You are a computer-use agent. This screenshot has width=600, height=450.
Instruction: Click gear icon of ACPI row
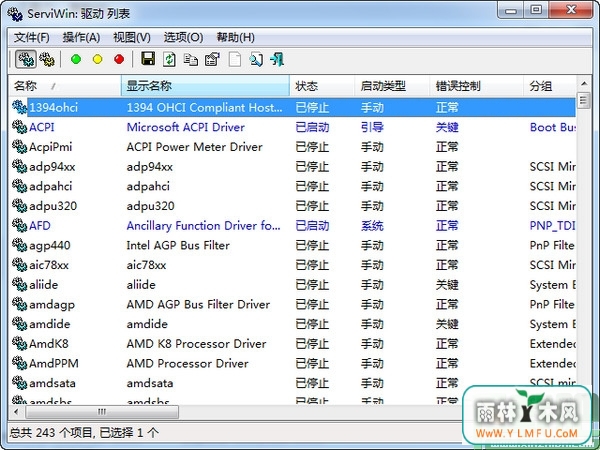[19, 127]
